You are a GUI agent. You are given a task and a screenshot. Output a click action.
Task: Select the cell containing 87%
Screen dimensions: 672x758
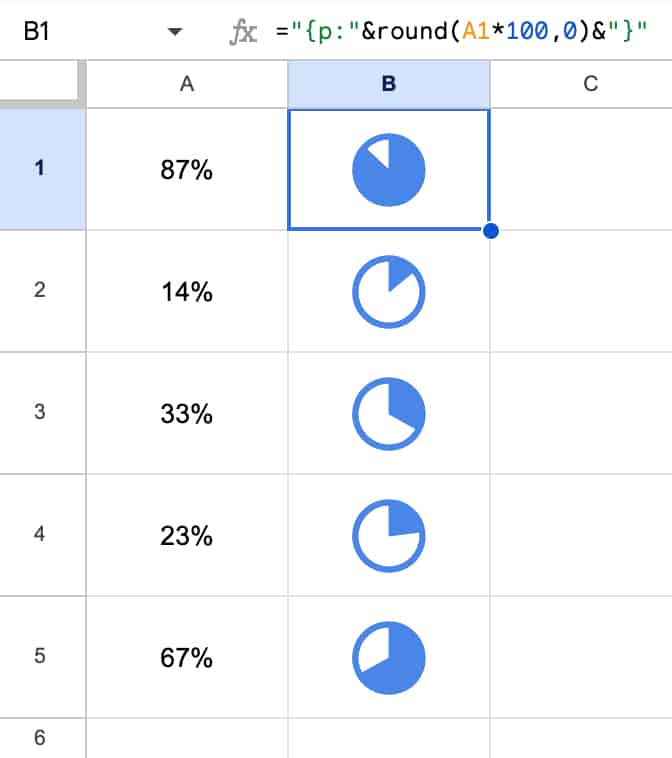(187, 169)
